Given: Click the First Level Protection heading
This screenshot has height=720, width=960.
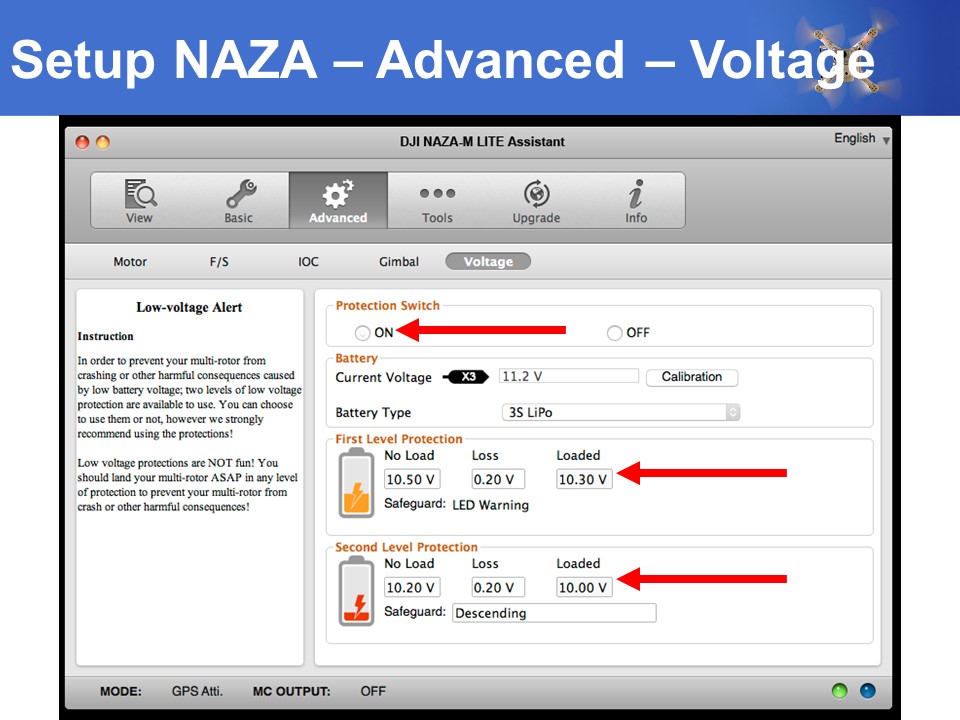Looking at the screenshot, I should click(x=399, y=439).
